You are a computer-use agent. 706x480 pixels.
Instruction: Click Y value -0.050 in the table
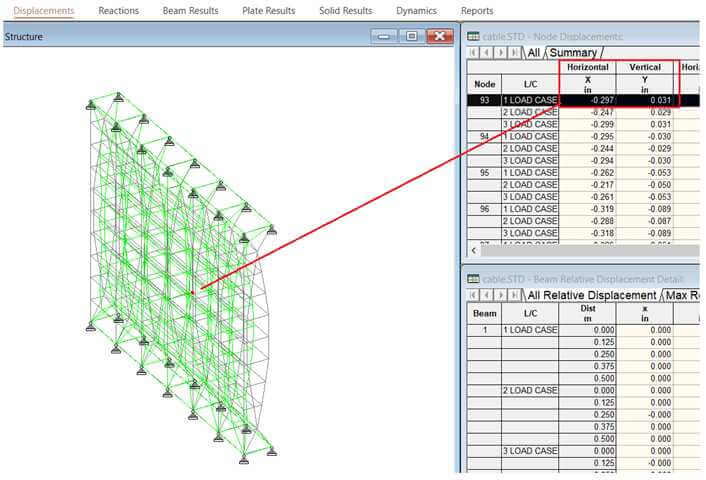point(645,185)
